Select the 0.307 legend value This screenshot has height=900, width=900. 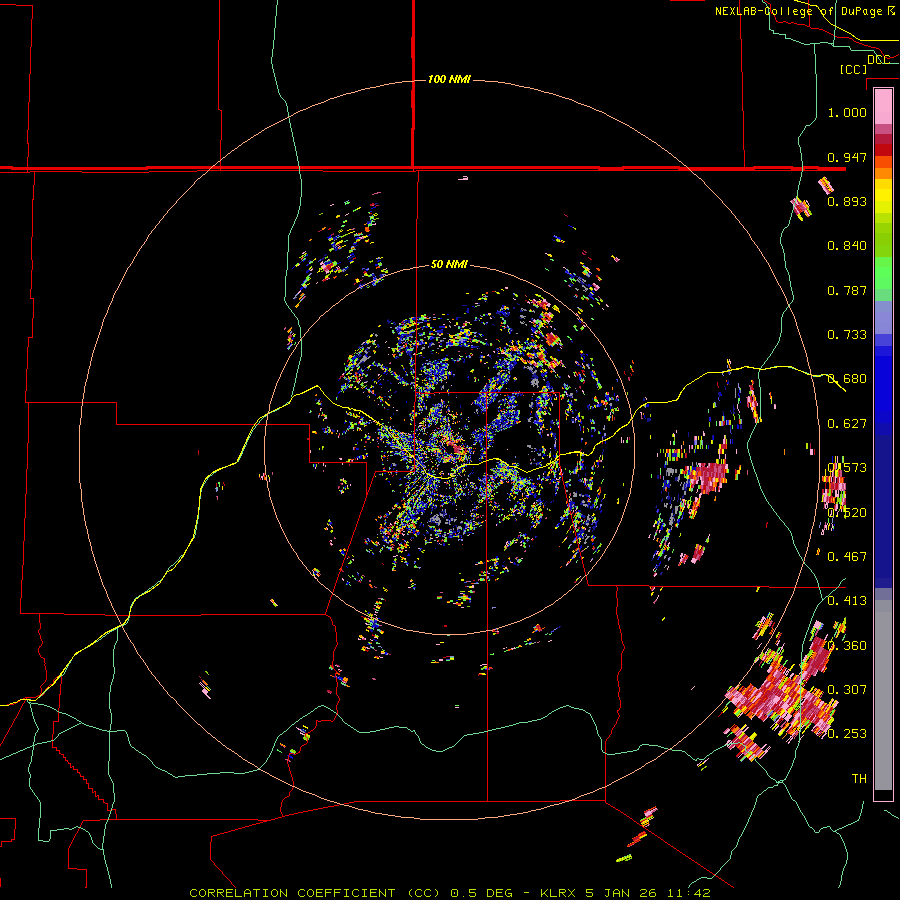[x=847, y=690]
